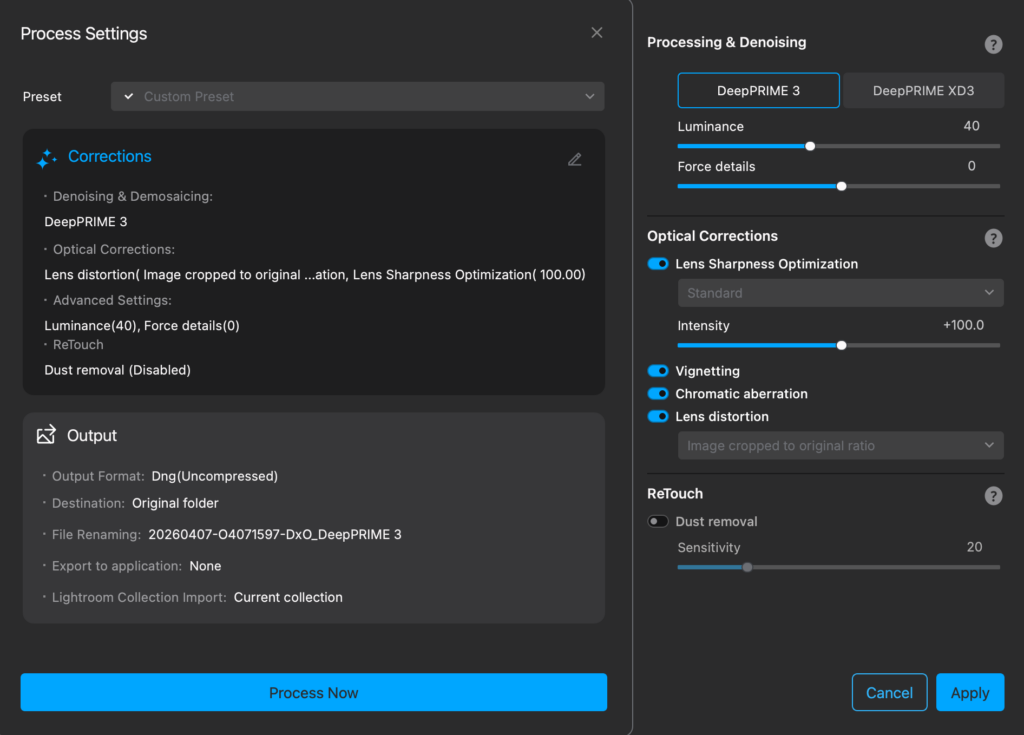Click the Output section heading
The image size is (1024, 735).
[x=91, y=436]
